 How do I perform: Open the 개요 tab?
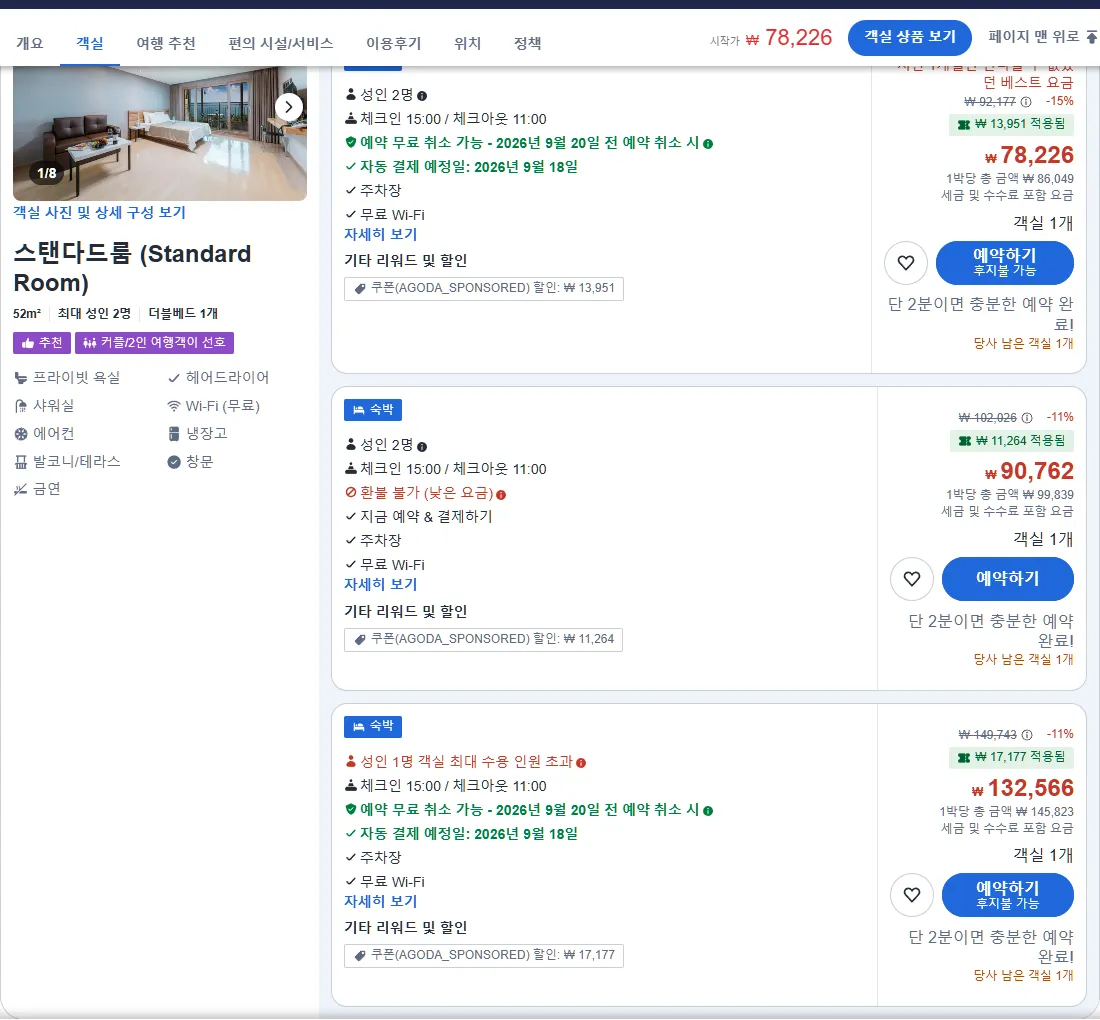[x=29, y=43]
